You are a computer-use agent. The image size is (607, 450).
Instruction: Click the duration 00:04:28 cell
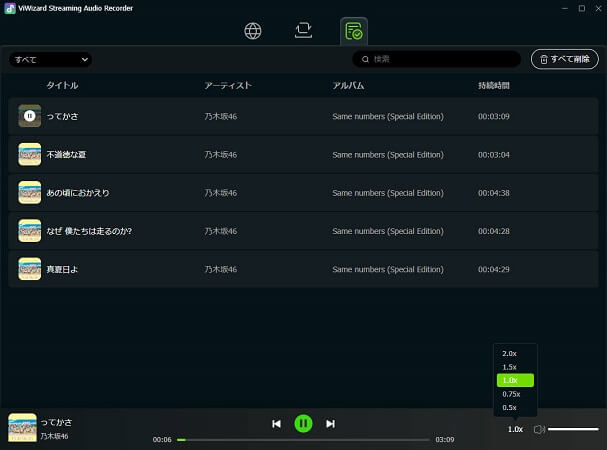494,231
